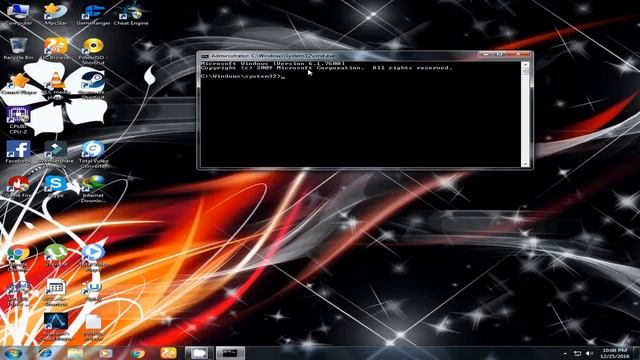Image resolution: width=640 pixels, height=360 pixels.
Task: Open the volume control in system tray
Action: [x=589, y=353]
